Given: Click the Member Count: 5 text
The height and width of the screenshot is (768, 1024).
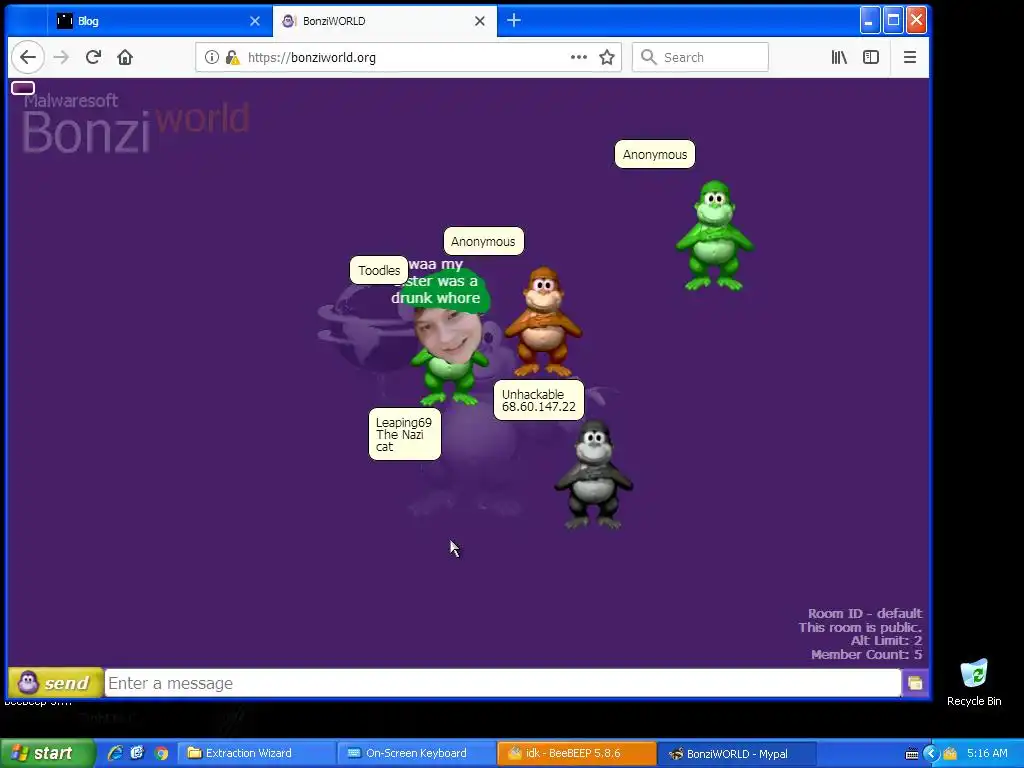Looking at the screenshot, I should tap(866, 654).
